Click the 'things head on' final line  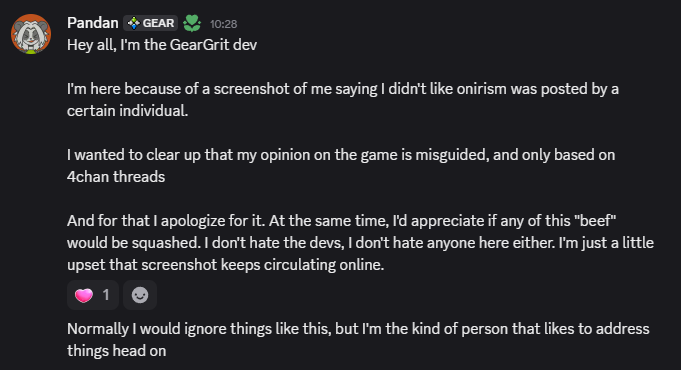(x=116, y=351)
